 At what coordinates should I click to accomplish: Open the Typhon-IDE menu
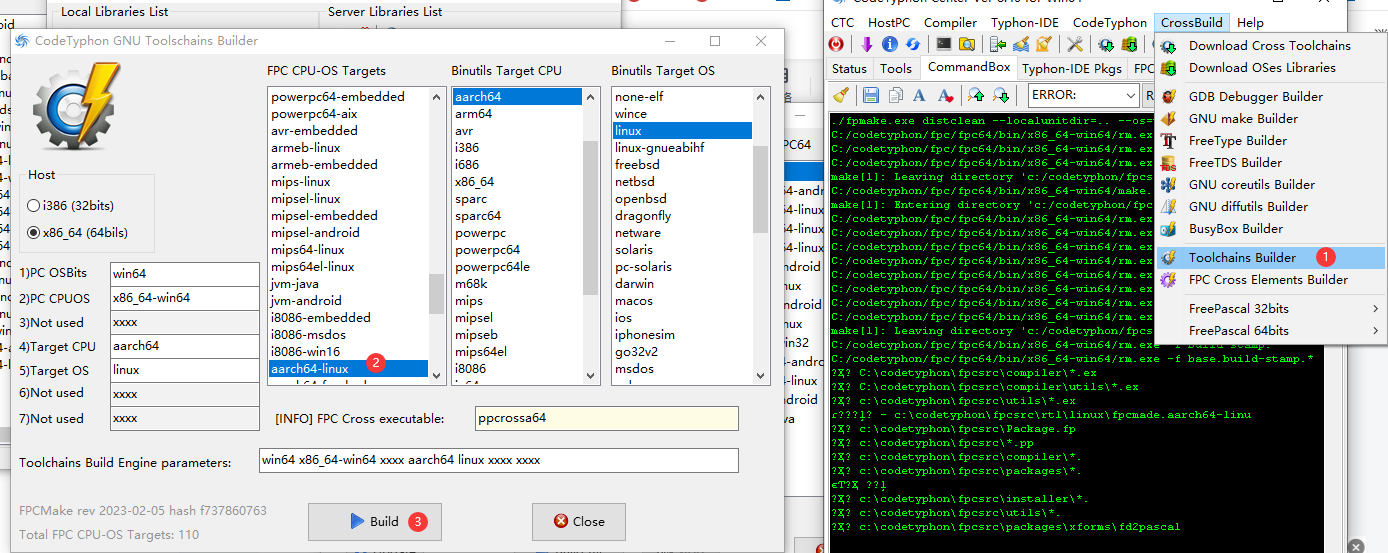pyautogui.click(x=1025, y=22)
